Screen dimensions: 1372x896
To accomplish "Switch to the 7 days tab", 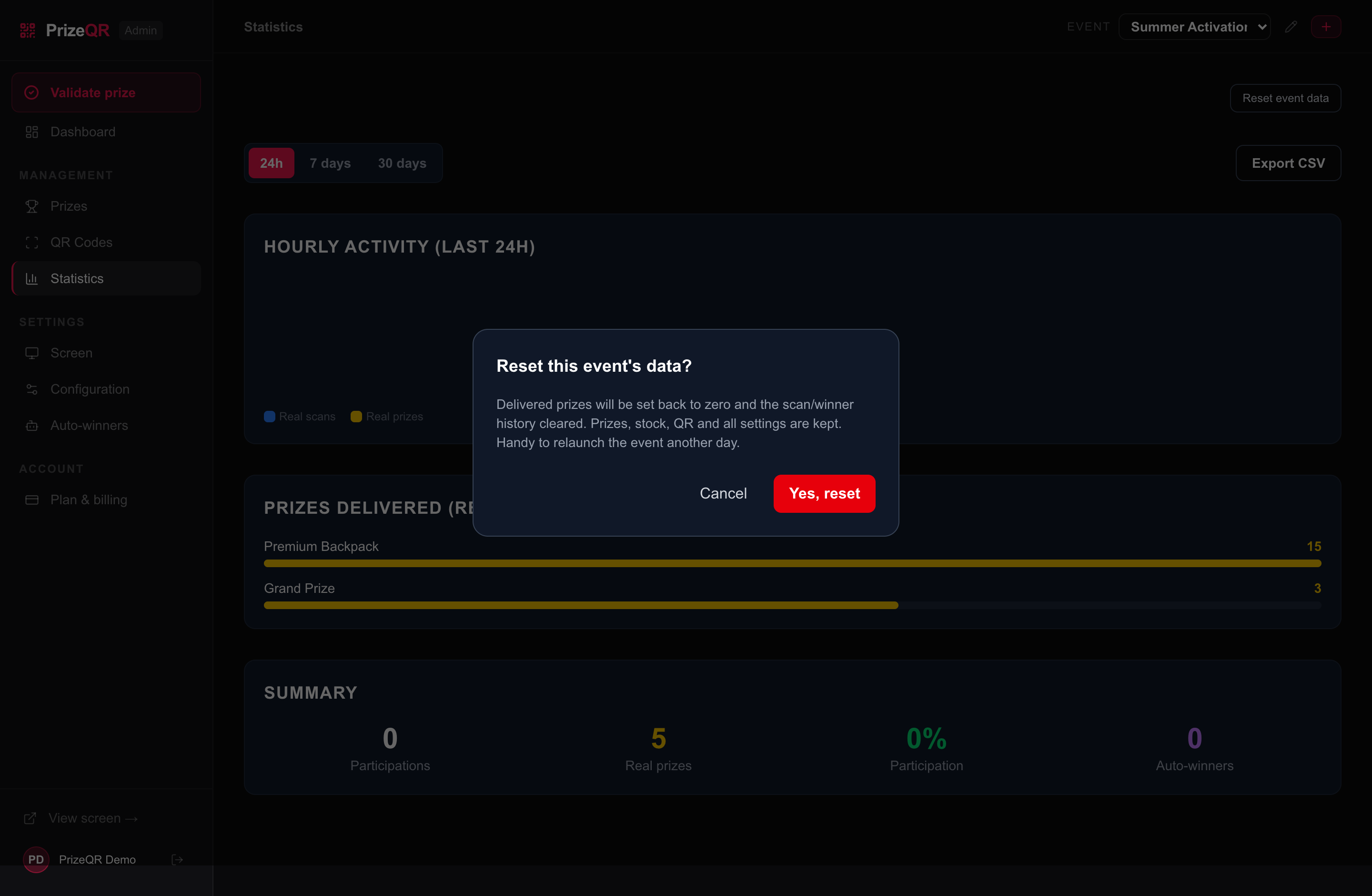I will (330, 163).
